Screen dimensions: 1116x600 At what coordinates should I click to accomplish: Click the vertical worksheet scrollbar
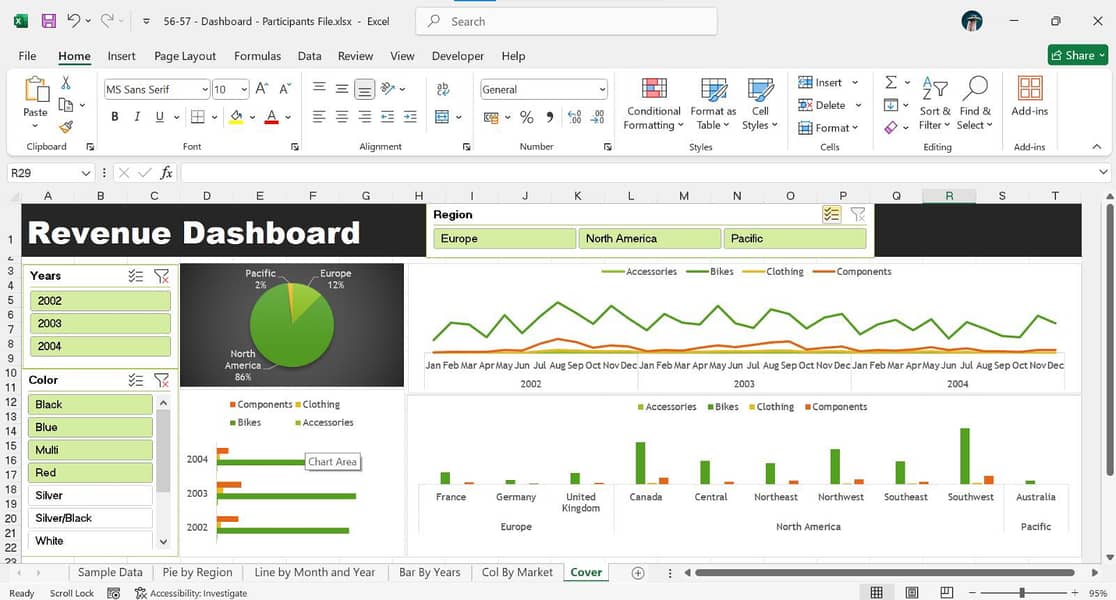point(1110,340)
